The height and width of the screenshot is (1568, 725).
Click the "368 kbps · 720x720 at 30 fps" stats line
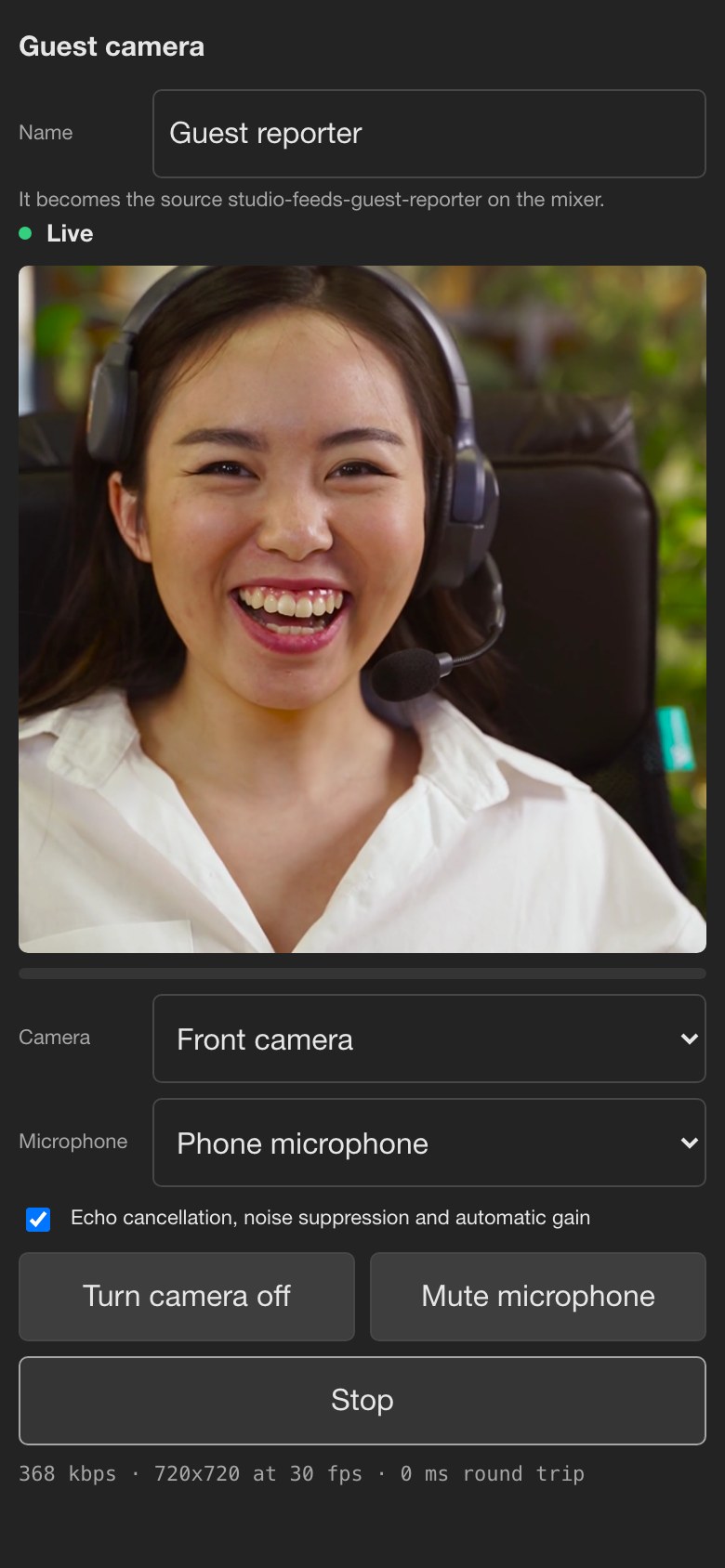pos(301,1473)
